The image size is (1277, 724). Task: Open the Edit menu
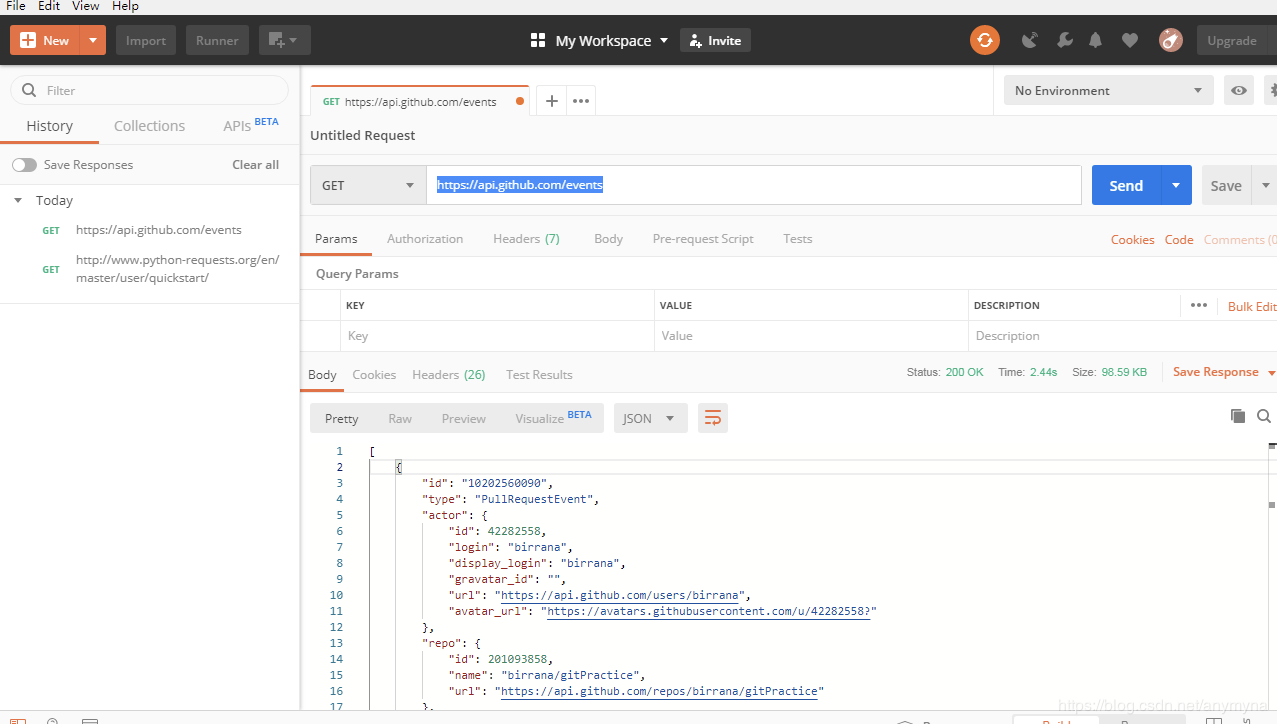49,6
